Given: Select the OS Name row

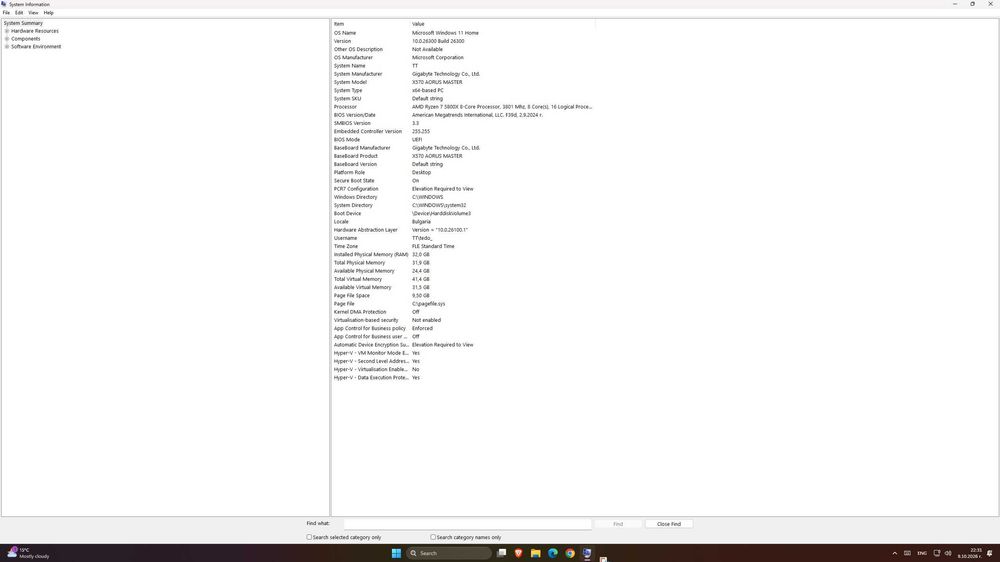Looking at the screenshot, I should pyautogui.click(x=464, y=33).
